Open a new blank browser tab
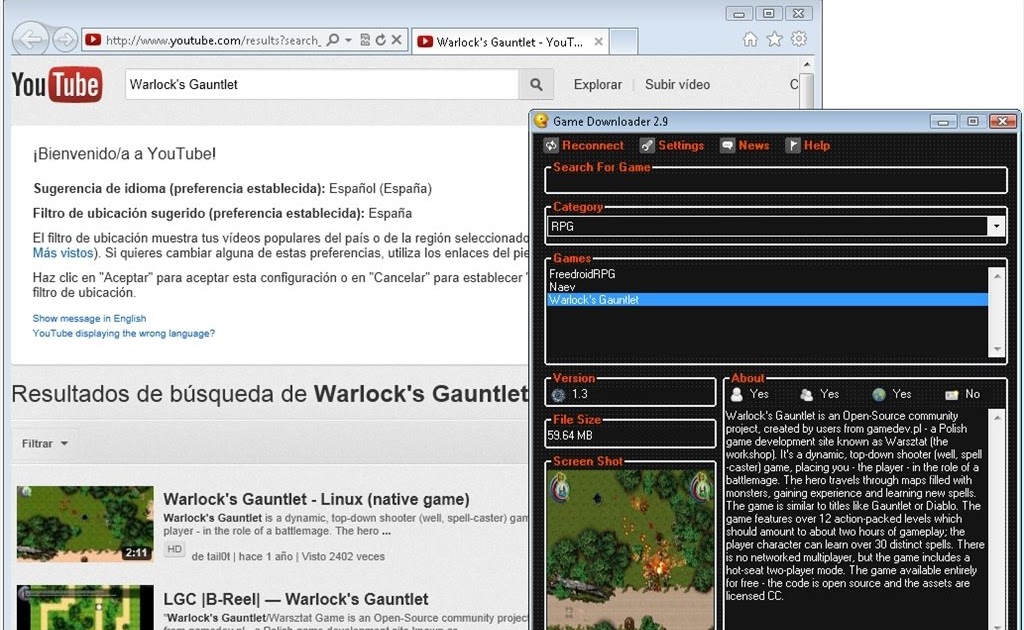The width and height of the screenshot is (1024, 630). pyautogui.click(x=624, y=42)
